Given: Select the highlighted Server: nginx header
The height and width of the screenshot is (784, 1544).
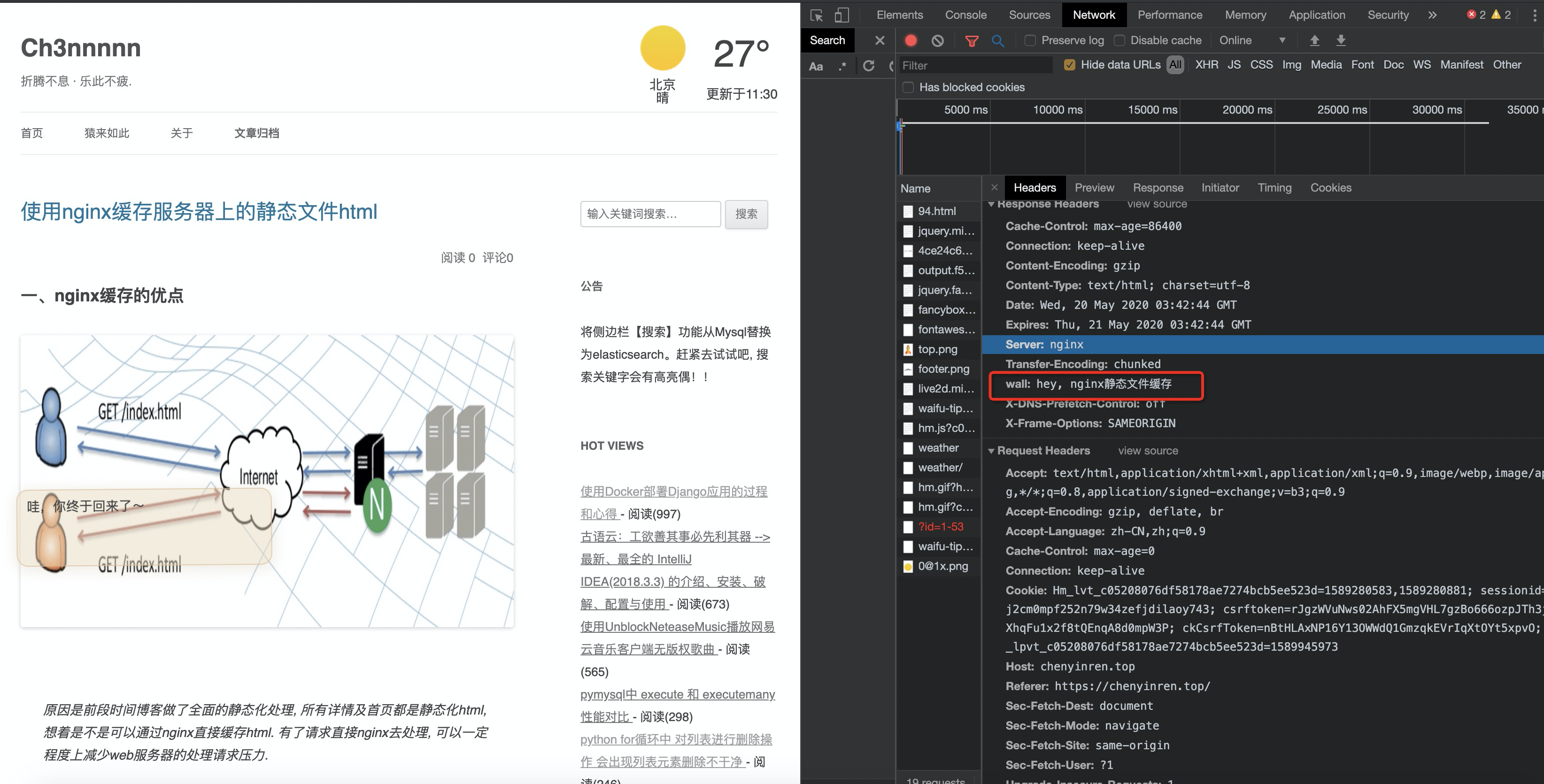Looking at the screenshot, I should tap(1262, 345).
